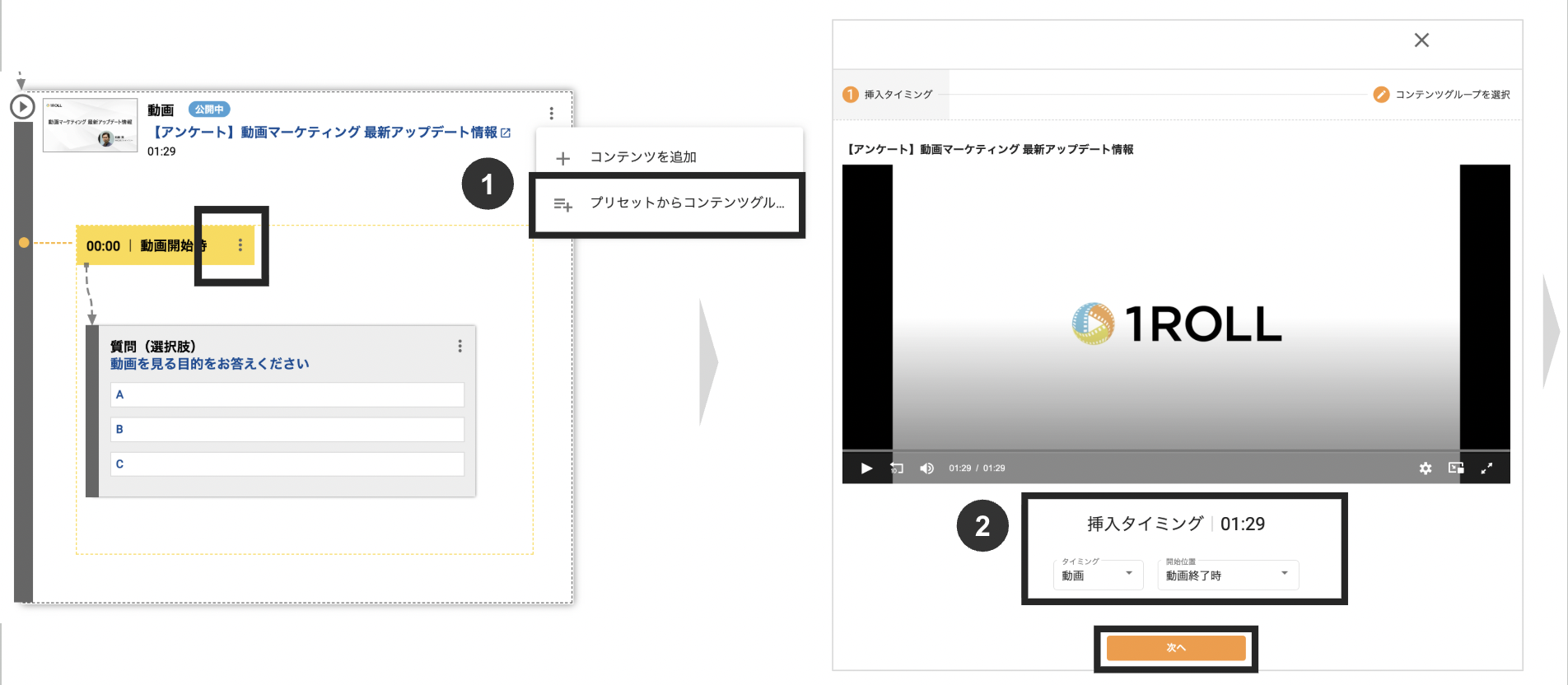Open the player settings gear

(x=1426, y=468)
